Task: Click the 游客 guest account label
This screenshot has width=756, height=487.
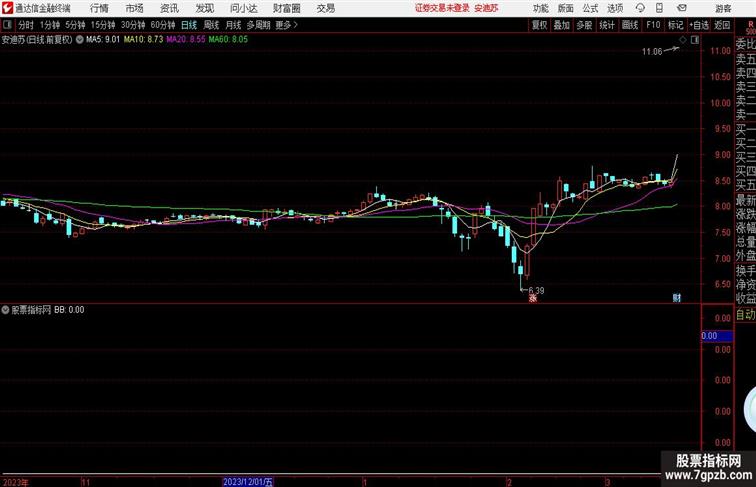Action: pos(723,8)
